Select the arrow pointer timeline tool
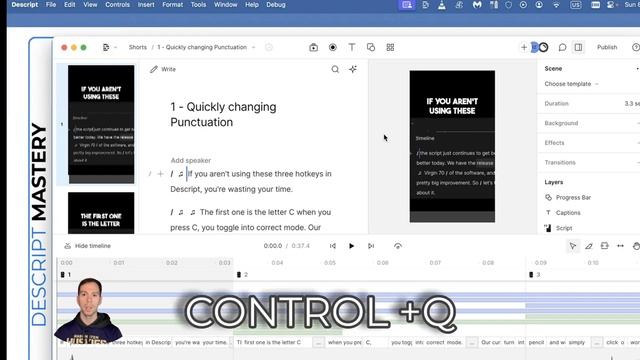 [573, 246]
